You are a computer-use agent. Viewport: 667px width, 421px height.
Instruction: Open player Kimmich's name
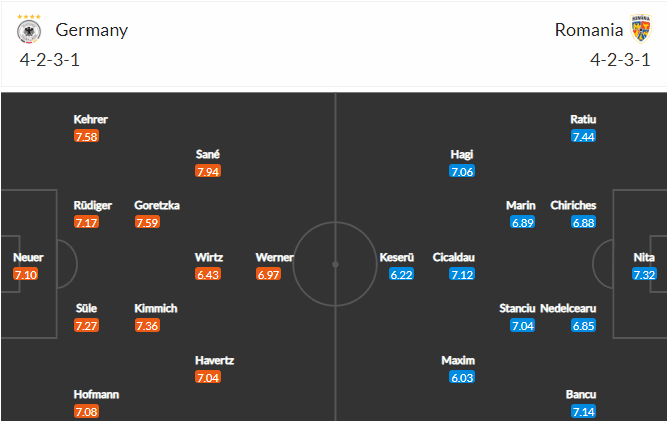(x=156, y=308)
